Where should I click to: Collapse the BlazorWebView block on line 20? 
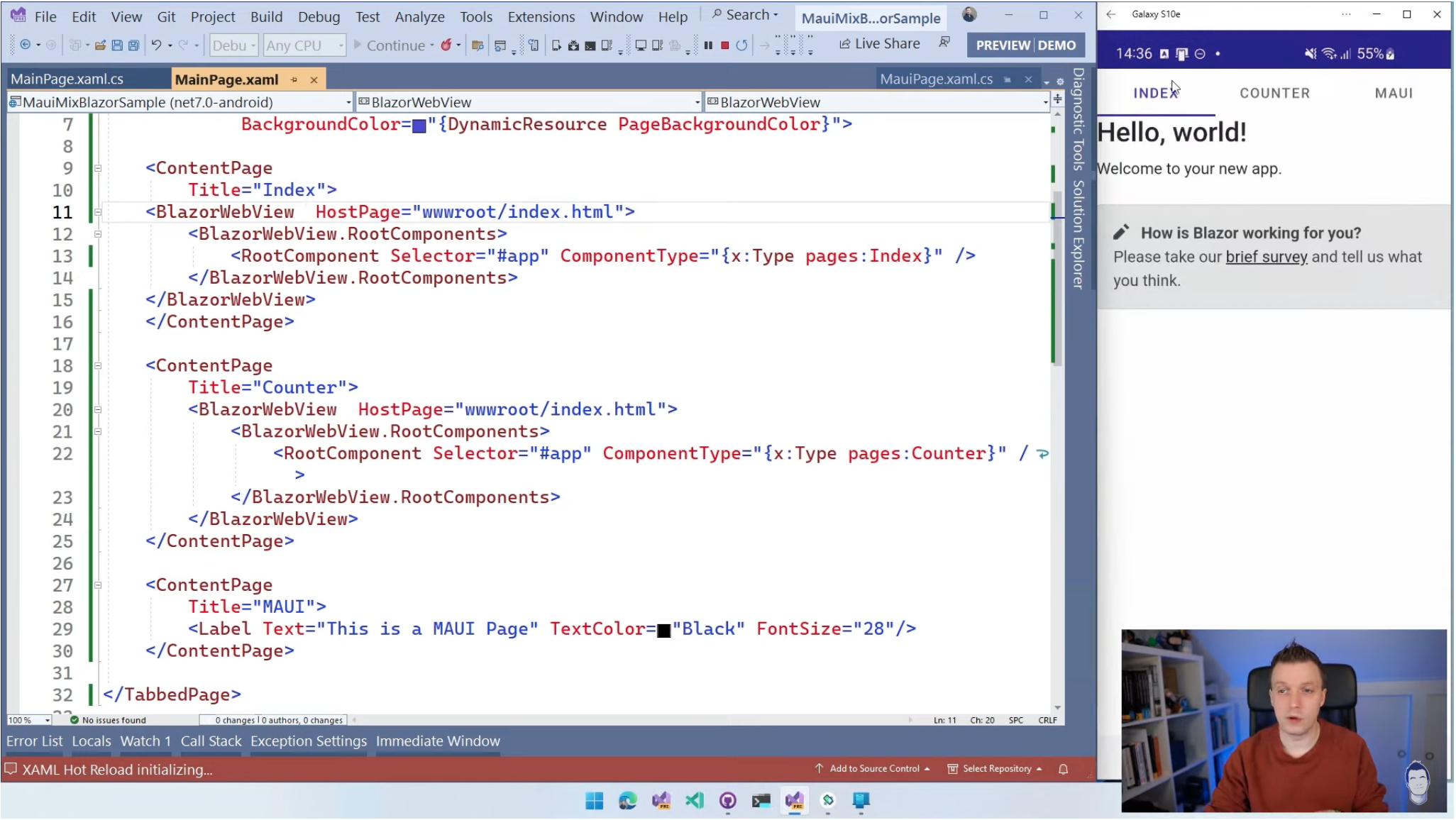tap(98, 410)
